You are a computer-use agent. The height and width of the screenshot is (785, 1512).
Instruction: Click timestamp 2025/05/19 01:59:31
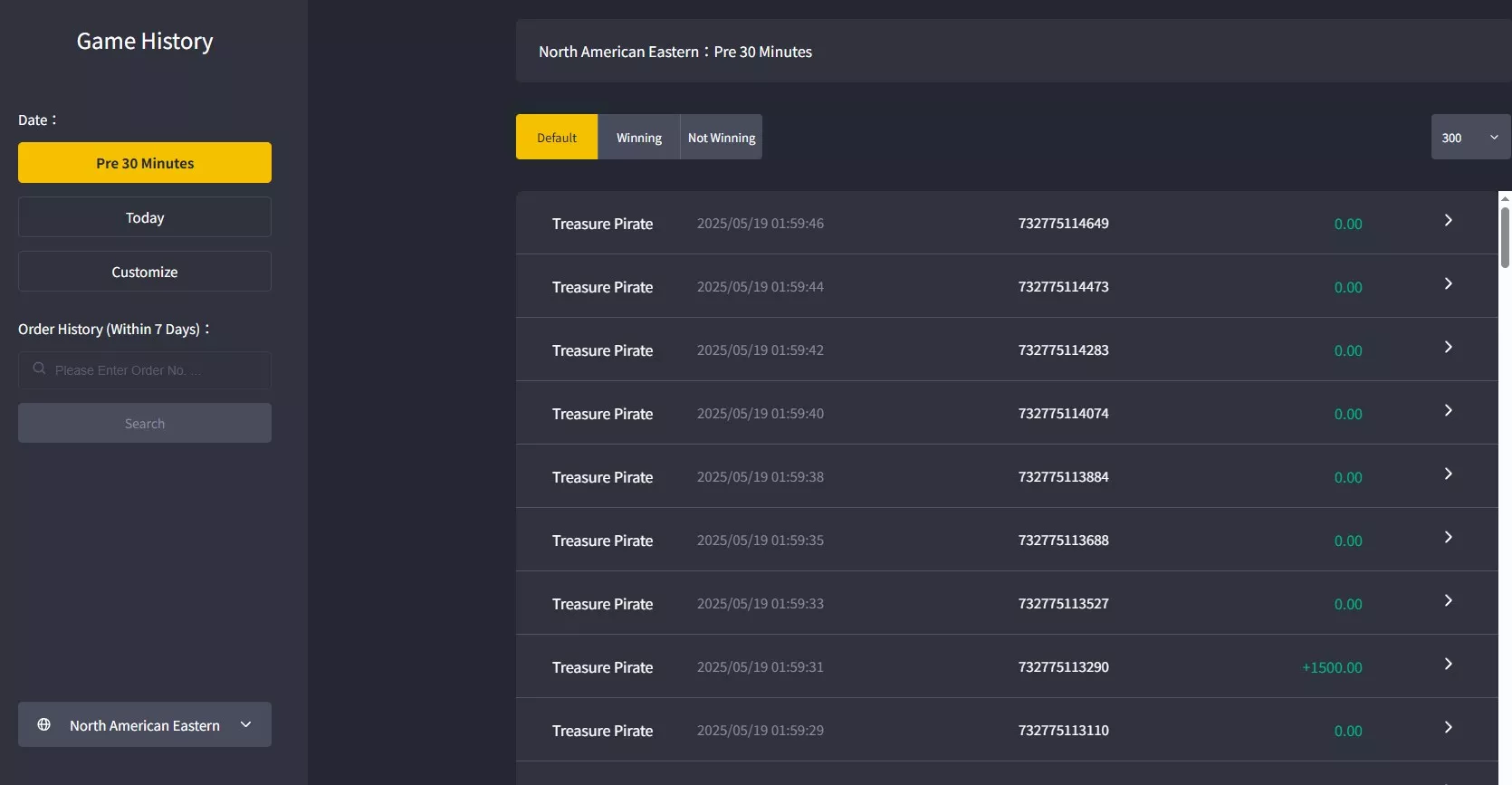click(761, 667)
